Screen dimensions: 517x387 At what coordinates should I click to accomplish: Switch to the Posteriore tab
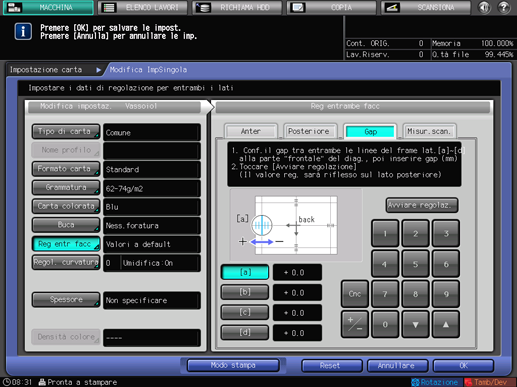310,131
